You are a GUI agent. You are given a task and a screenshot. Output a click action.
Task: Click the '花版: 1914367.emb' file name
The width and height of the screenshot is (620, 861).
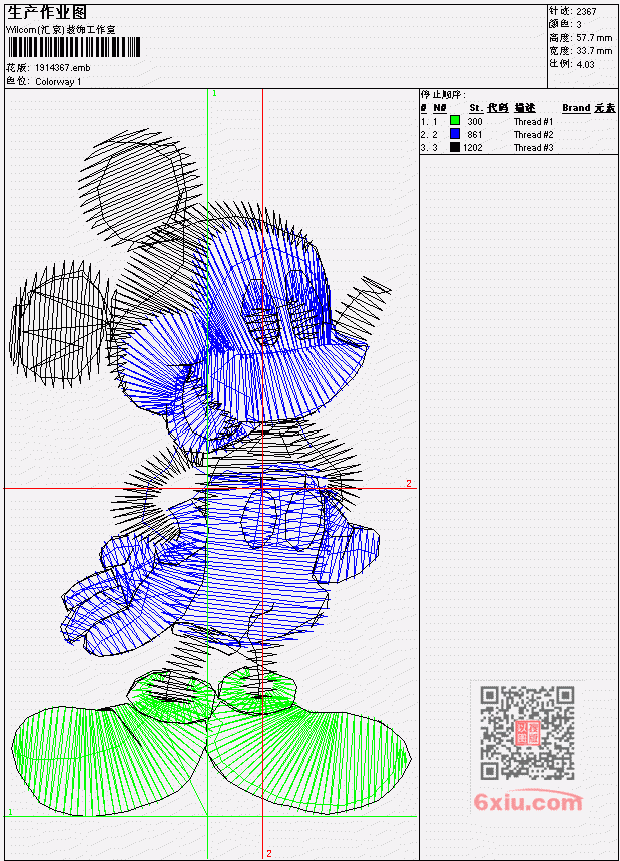coord(48,68)
